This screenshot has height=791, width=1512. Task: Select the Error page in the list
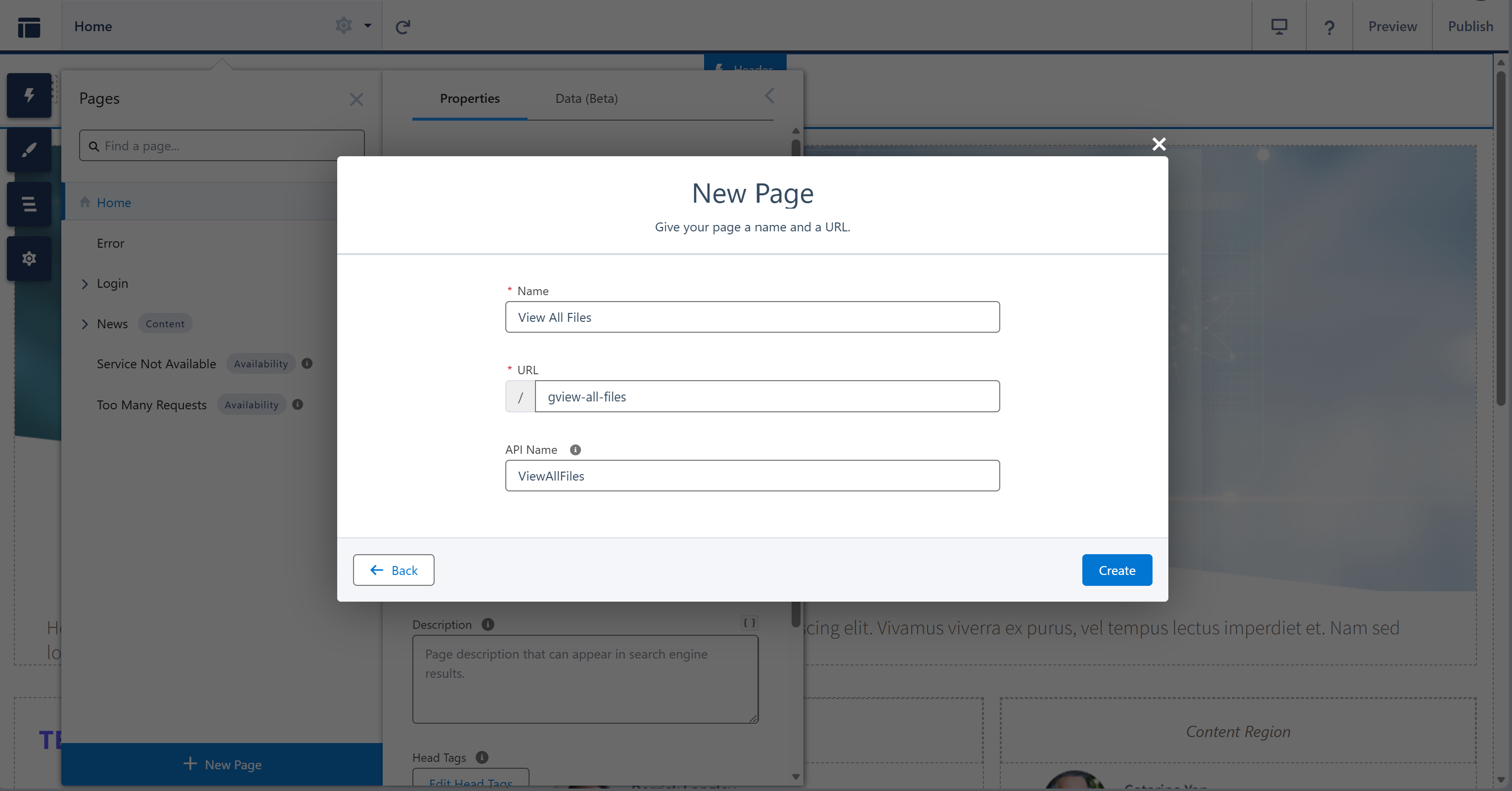click(x=110, y=243)
